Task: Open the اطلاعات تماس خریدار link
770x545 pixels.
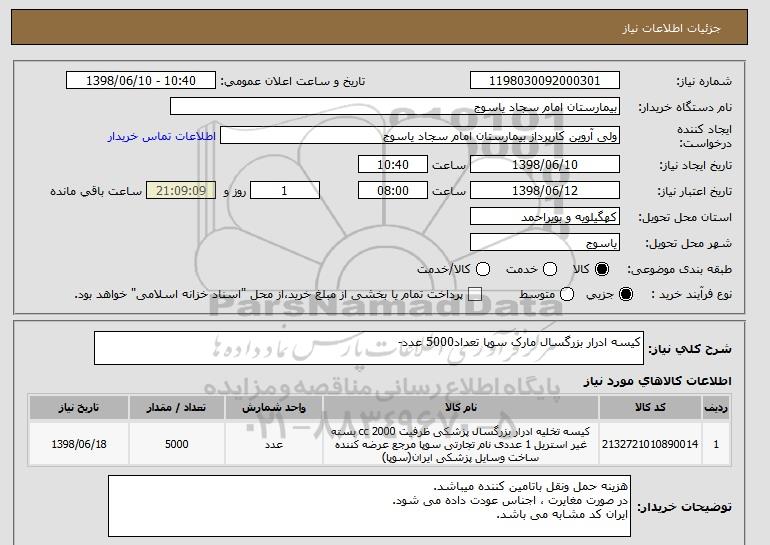Action: coord(162,136)
